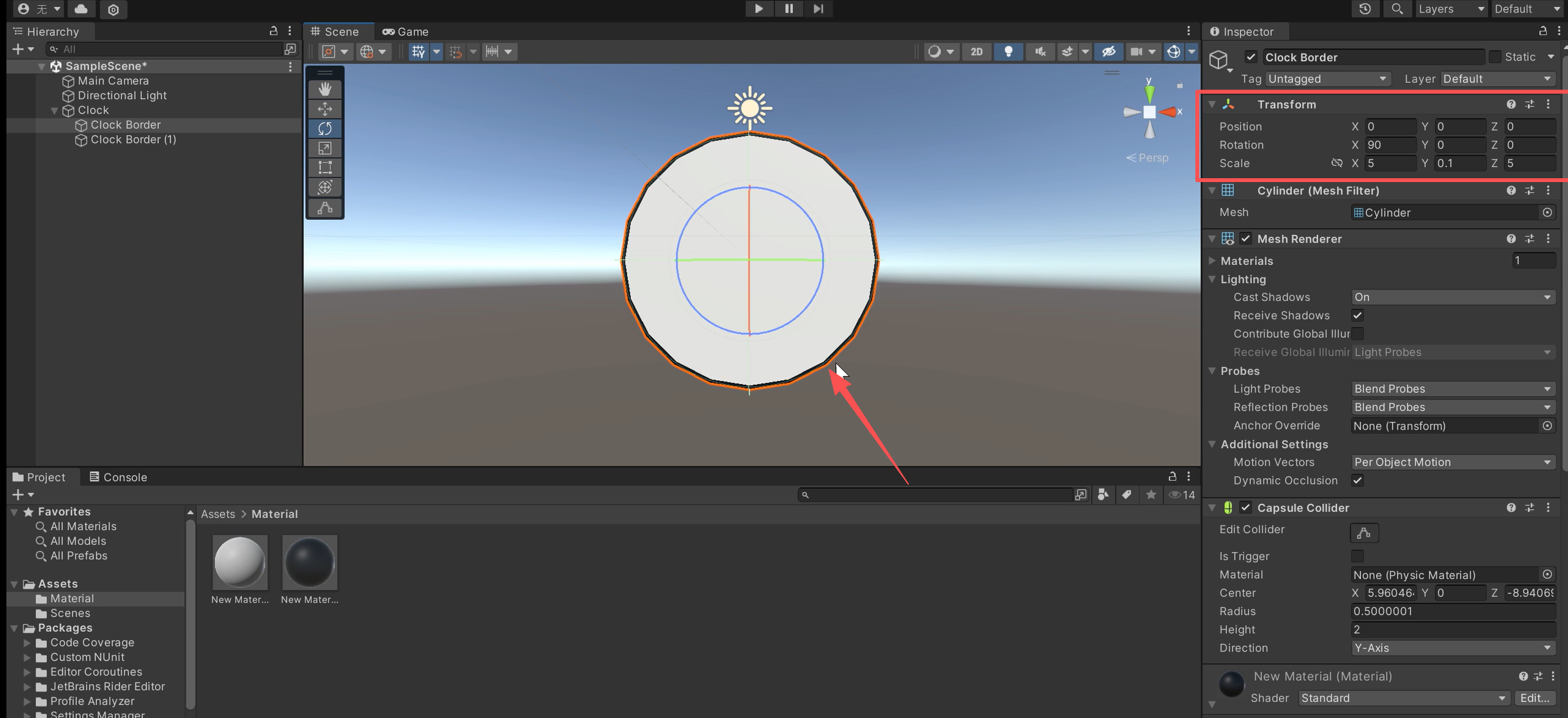Open Cast Shadows dropdown

(1452, 297)
